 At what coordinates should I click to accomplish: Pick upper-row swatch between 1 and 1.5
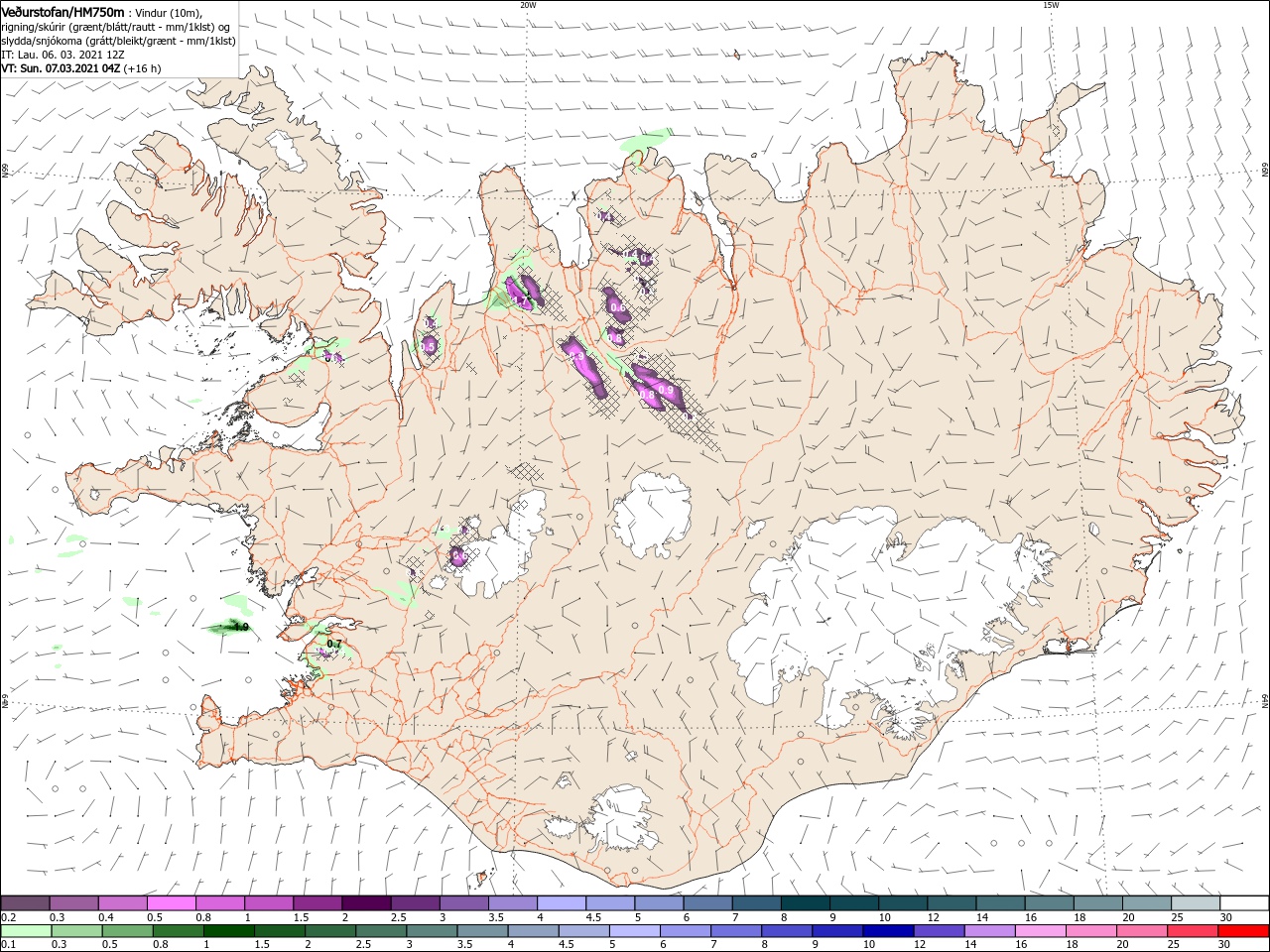tap(270, 902)
